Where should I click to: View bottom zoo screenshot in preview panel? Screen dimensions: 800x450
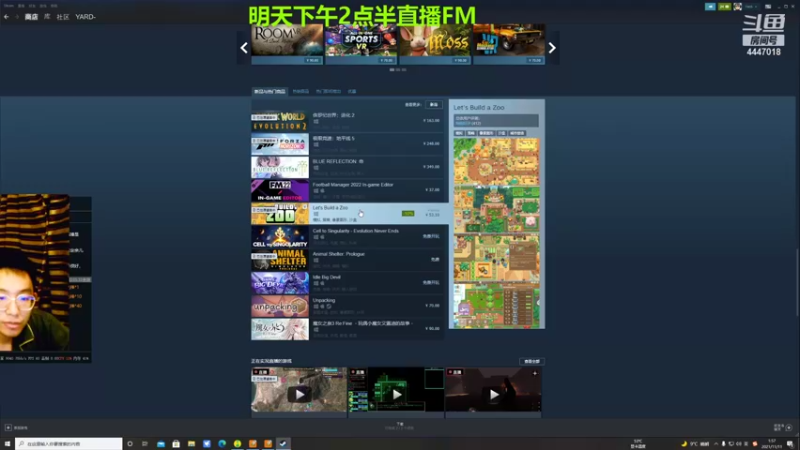tap(496, 305)
